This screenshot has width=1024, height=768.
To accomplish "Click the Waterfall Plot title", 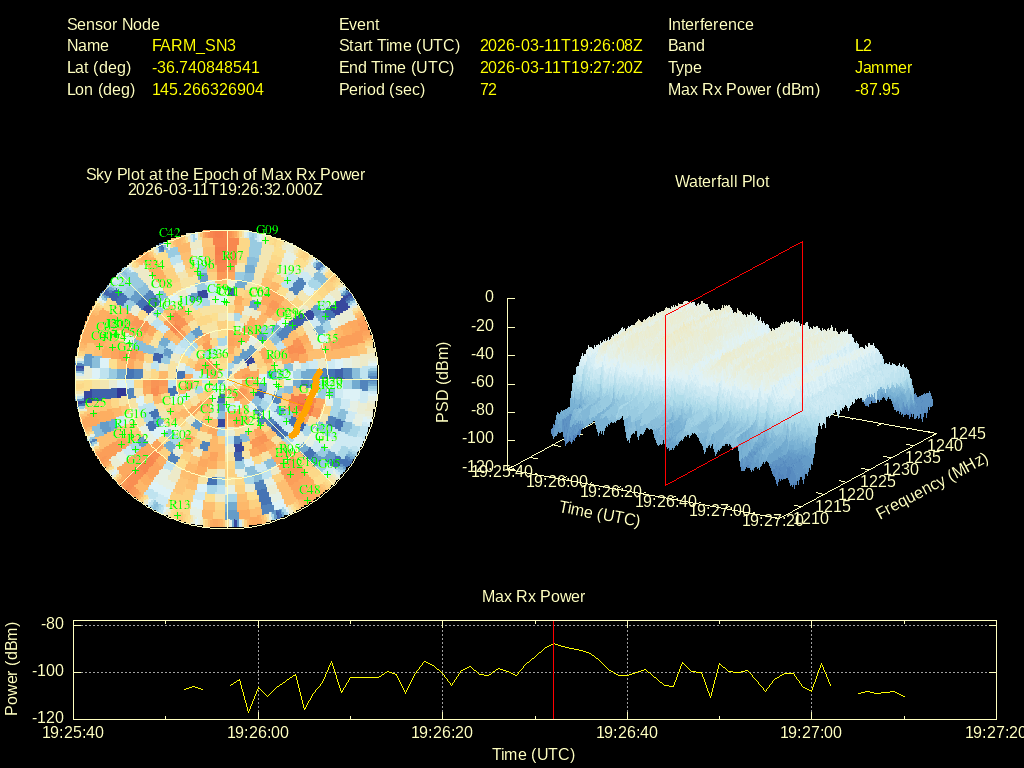I will (722, 181).
